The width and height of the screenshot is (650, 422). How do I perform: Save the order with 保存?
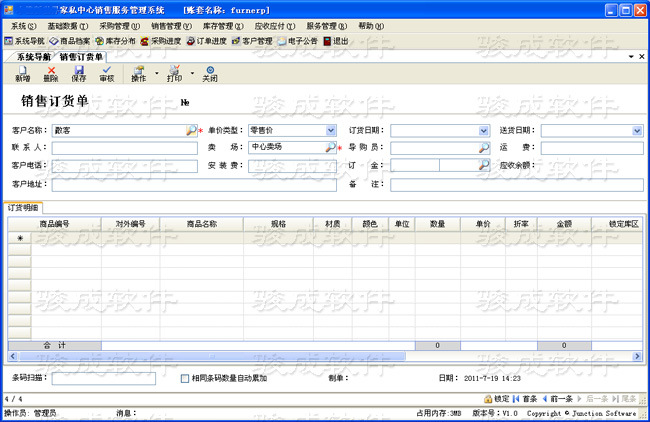(79, 74)
